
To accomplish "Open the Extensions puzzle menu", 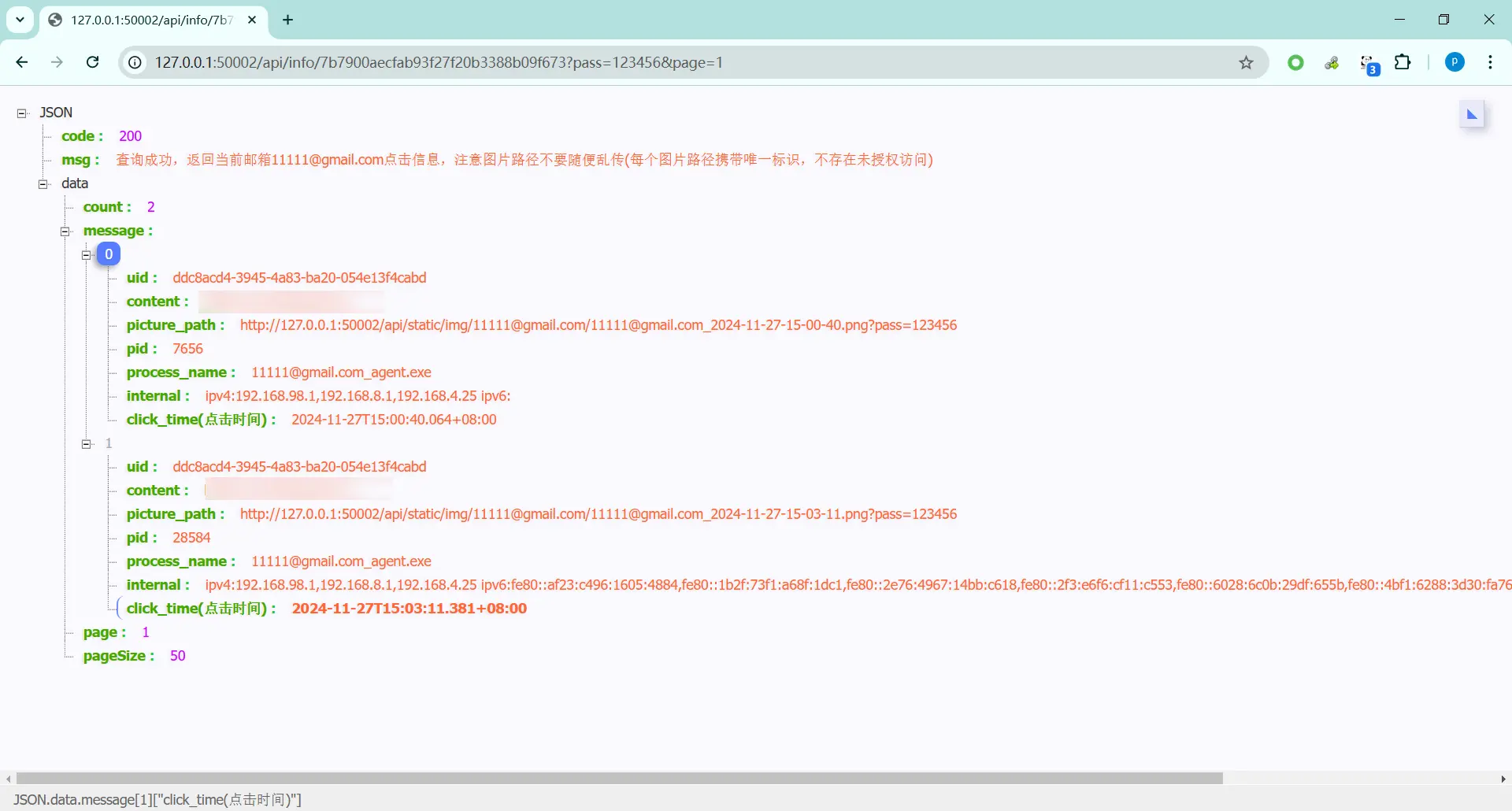I will point(1403,62).
